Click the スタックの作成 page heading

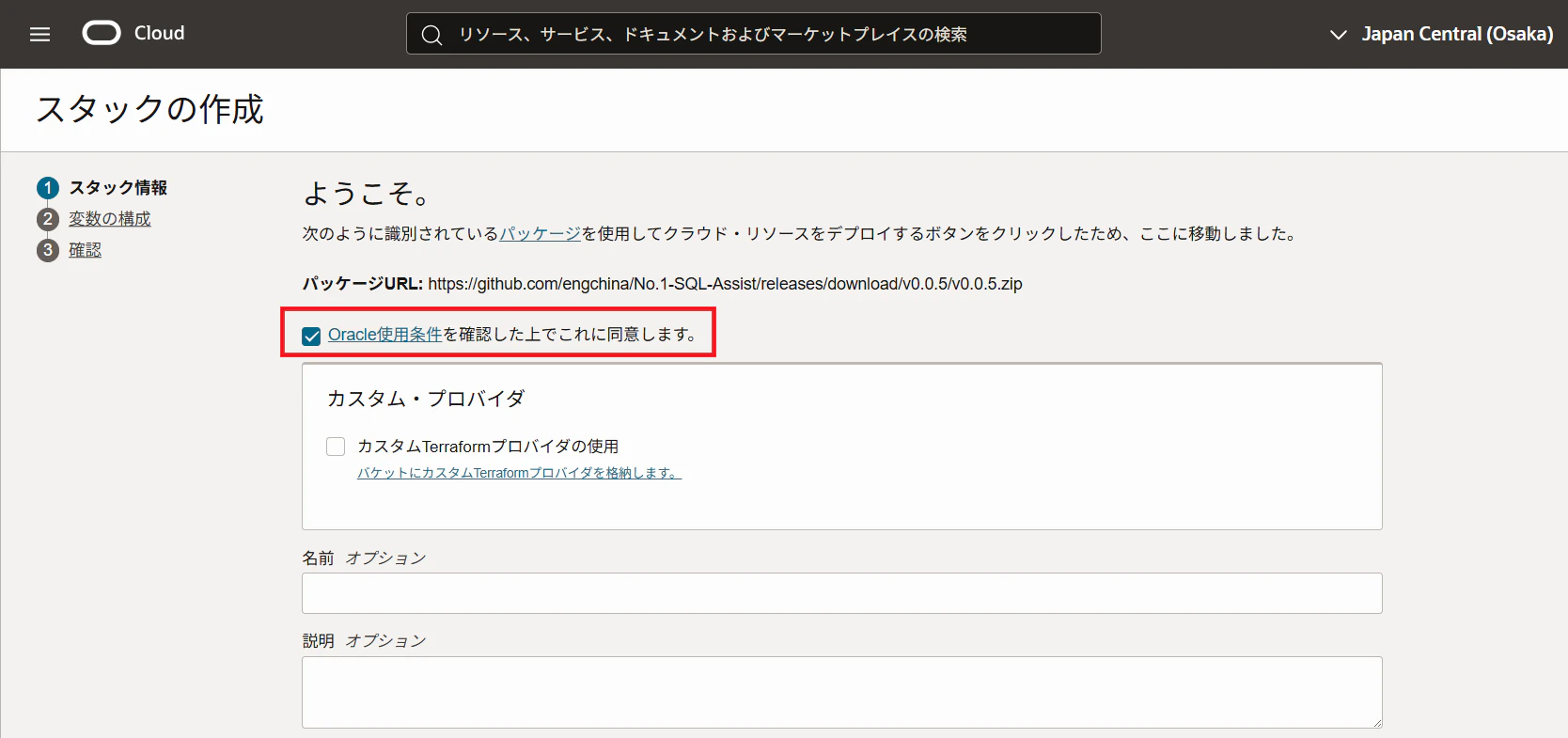coord(150,109)
